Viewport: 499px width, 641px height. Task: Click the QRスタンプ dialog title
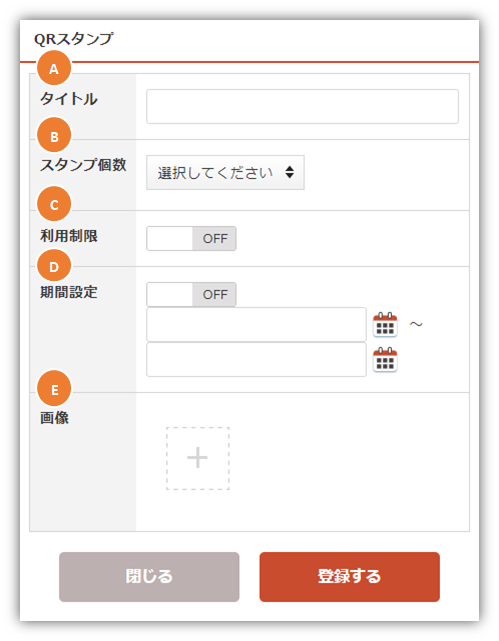(74, 39)
